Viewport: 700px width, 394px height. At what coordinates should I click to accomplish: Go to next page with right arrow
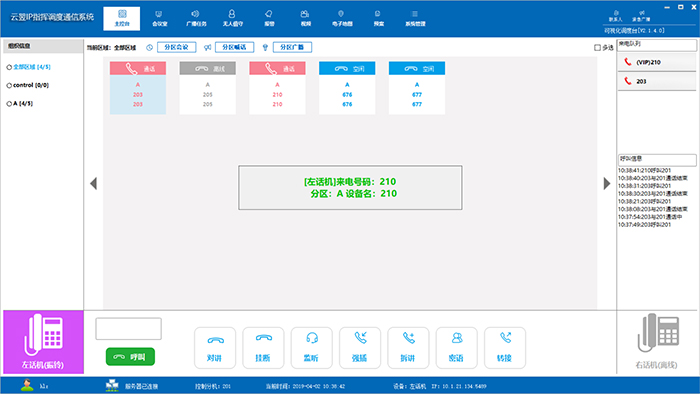pyautogui.click(x=607, y=183)
